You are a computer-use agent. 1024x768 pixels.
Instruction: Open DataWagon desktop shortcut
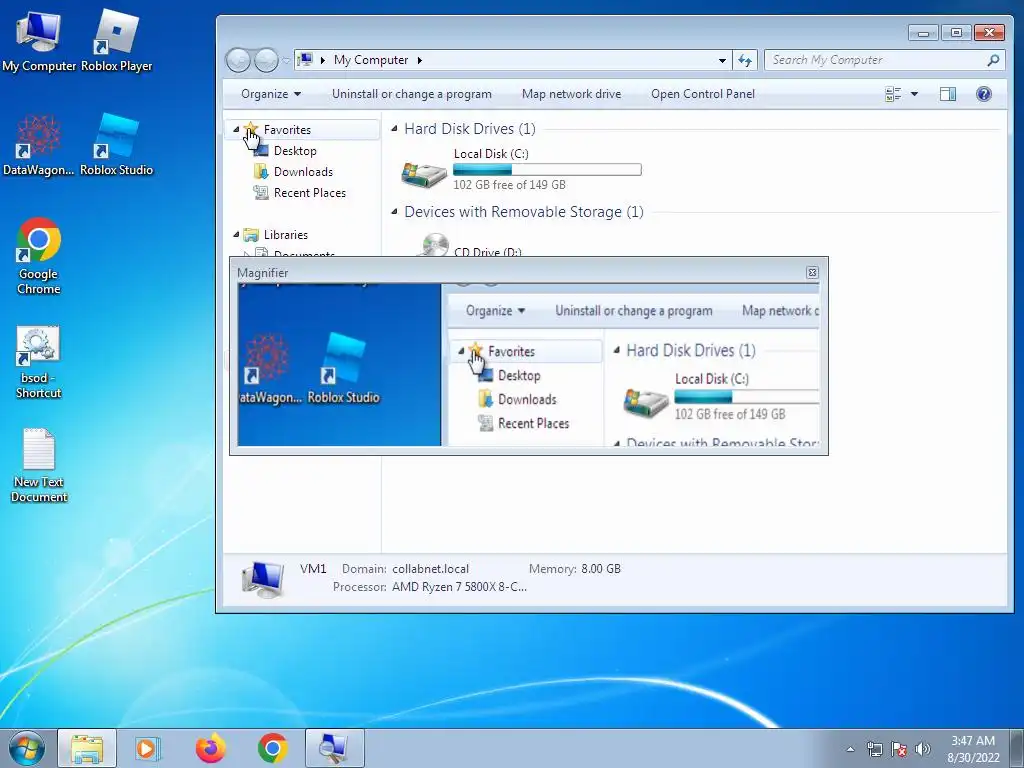pos(39,145)
